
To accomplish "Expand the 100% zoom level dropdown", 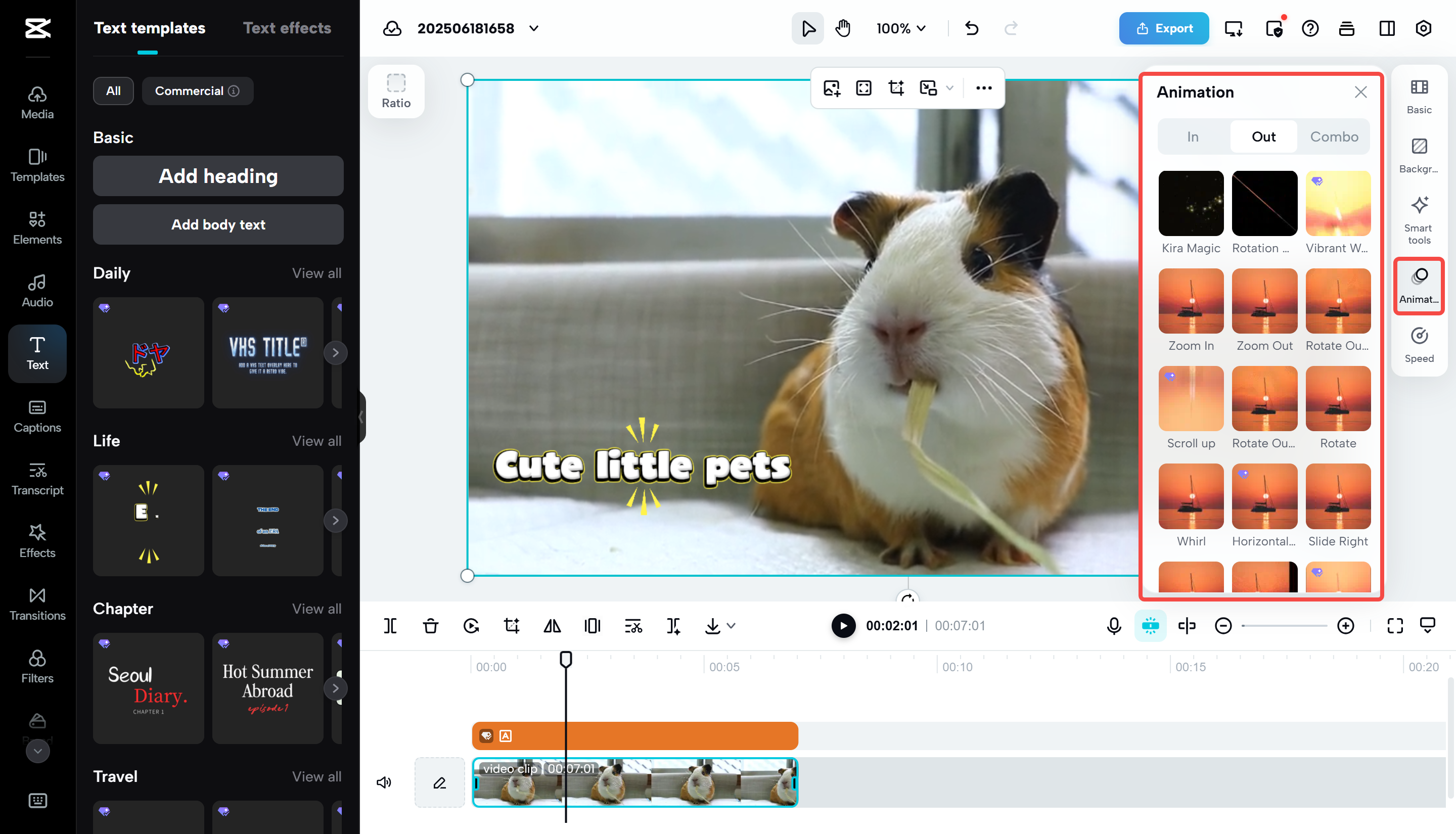I will pos(900,28).
